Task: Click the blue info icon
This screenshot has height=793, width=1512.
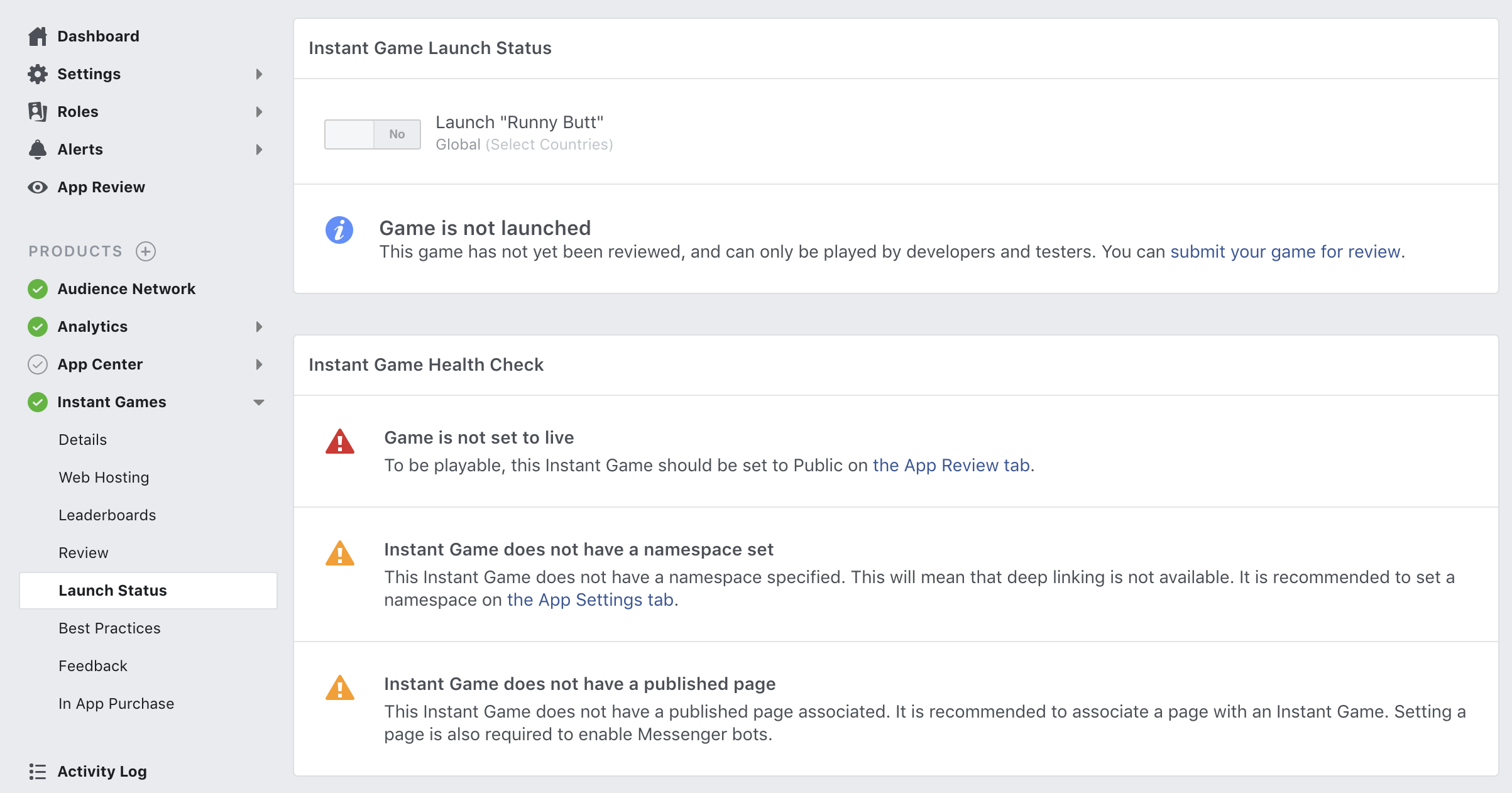Action: click(339, 230)
